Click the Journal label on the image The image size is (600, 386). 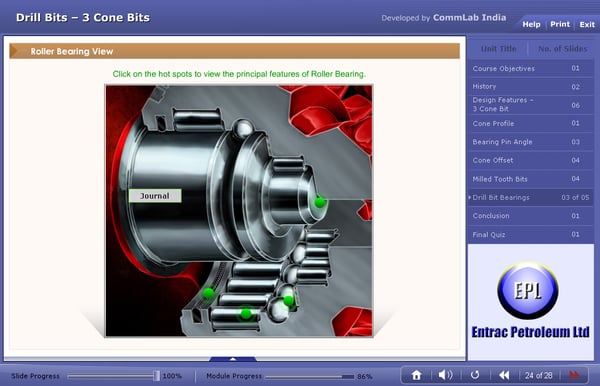tap(155, 196)
